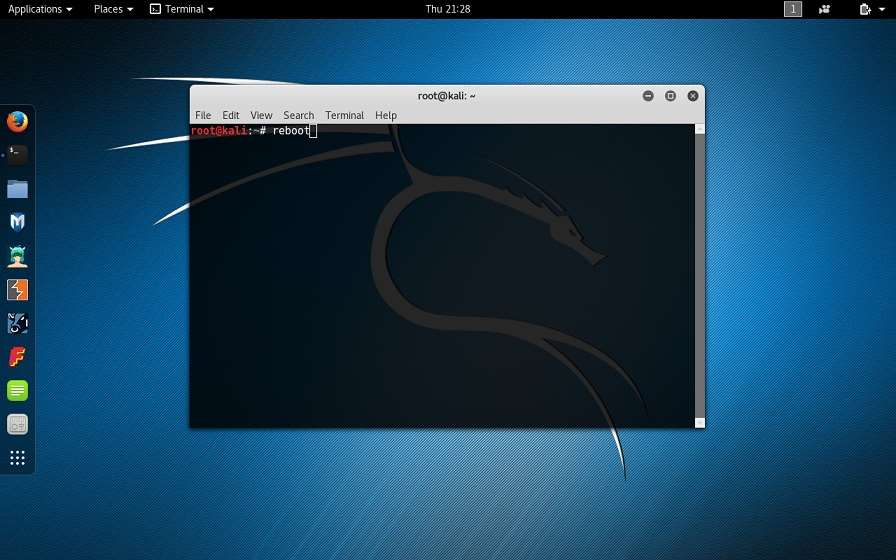Click the scrollbar up arrow

(699, 129)
